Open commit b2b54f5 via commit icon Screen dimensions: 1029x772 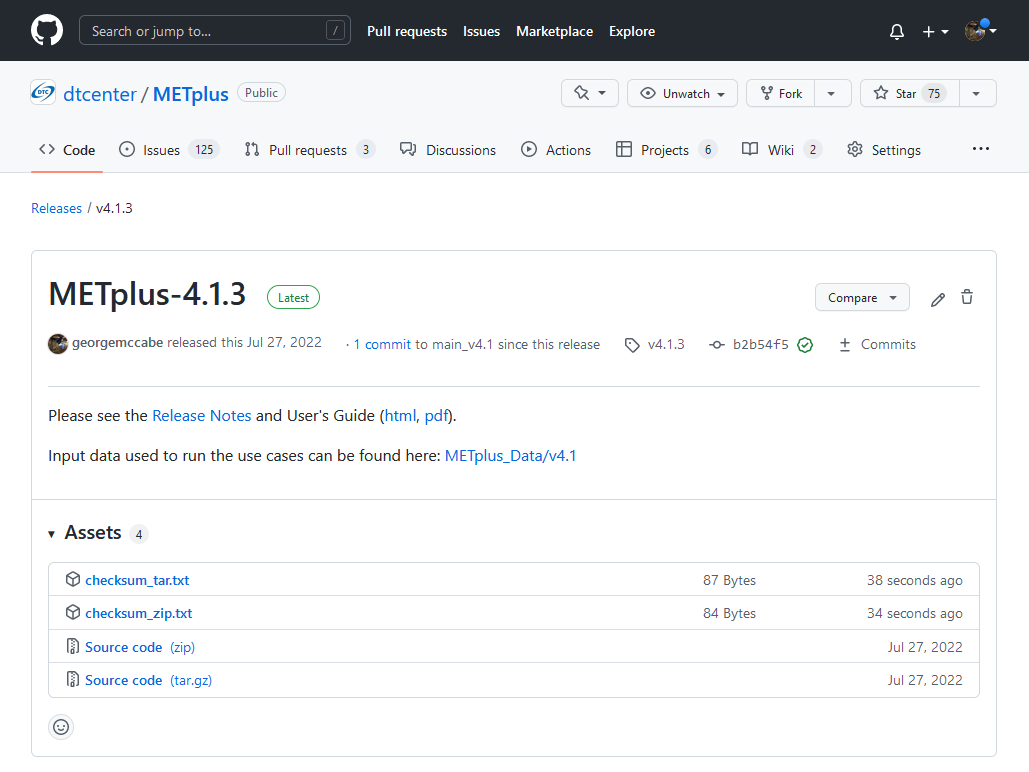point(717,344)
